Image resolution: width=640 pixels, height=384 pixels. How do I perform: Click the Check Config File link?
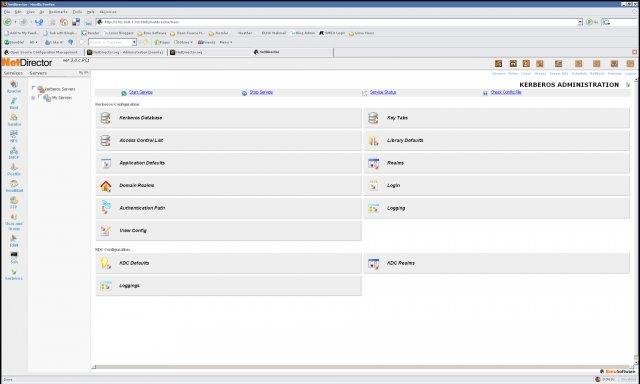[x=505, y=92]
